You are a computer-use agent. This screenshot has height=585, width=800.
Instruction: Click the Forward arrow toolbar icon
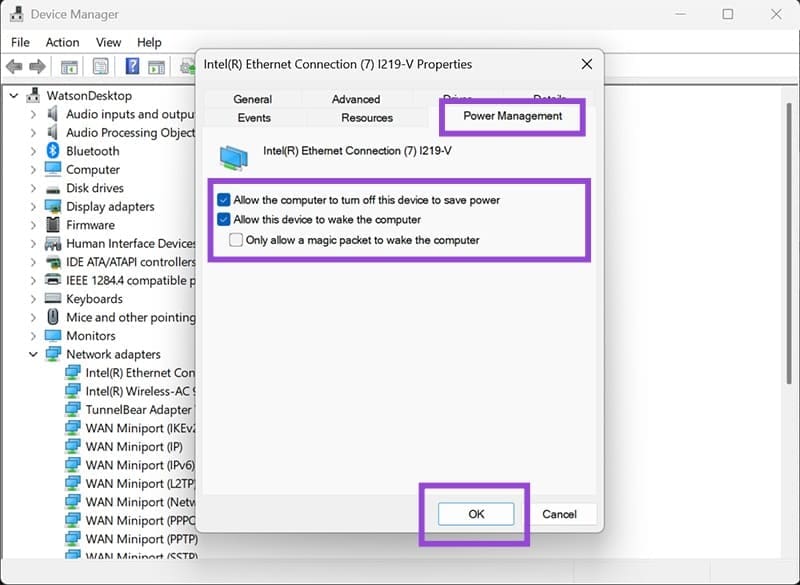37,66
